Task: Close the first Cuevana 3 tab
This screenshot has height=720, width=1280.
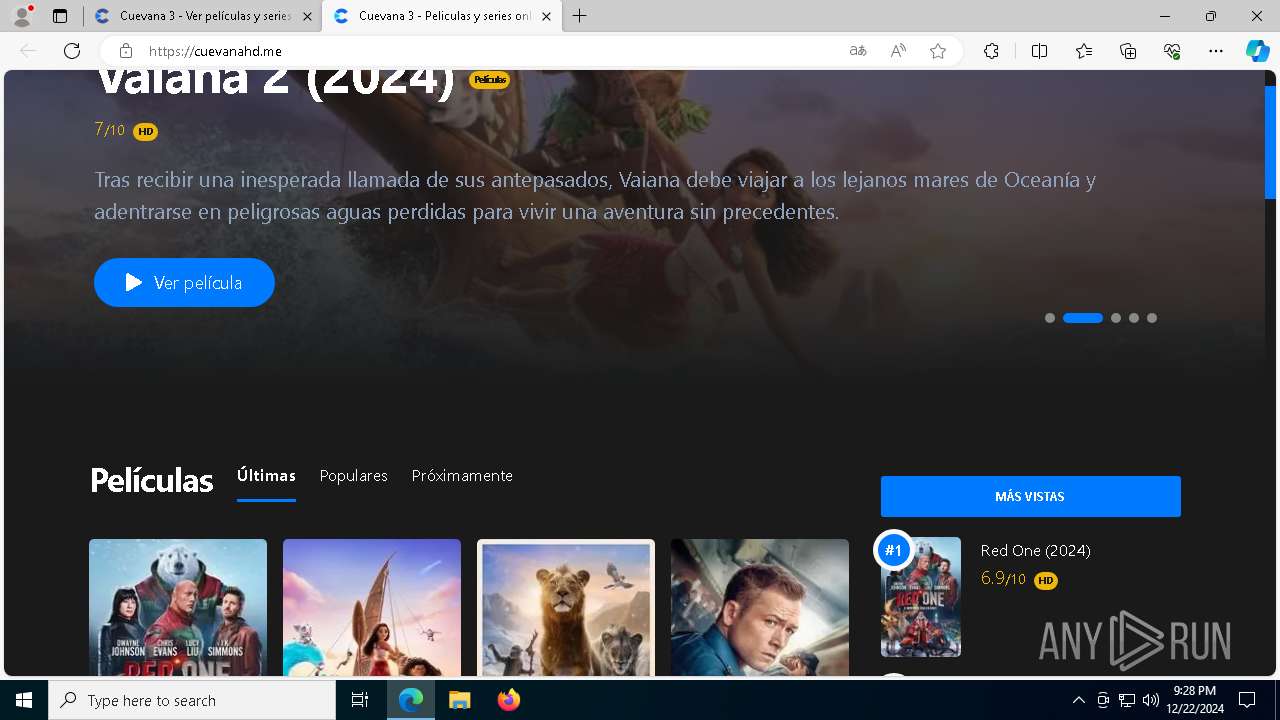Action: pos(307,16)
